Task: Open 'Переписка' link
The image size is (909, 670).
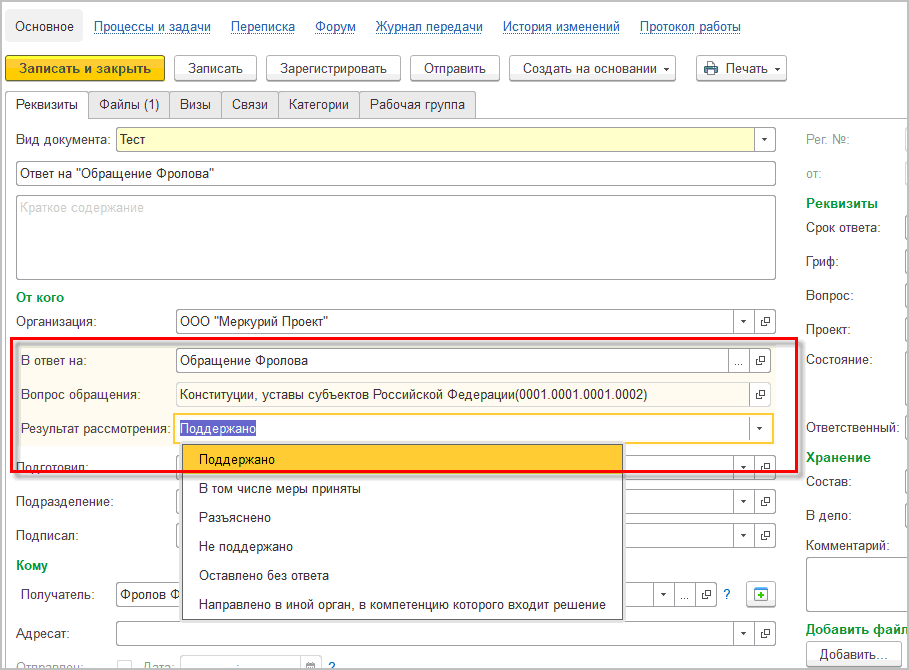Action: [263, 27]
